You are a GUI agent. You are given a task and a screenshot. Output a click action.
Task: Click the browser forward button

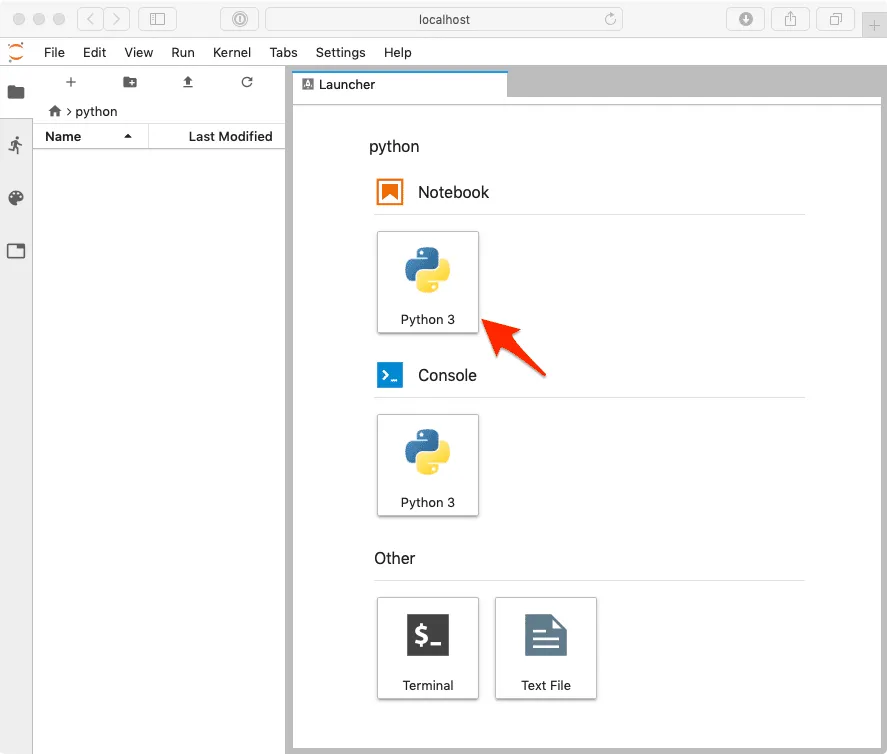(117, 19)
